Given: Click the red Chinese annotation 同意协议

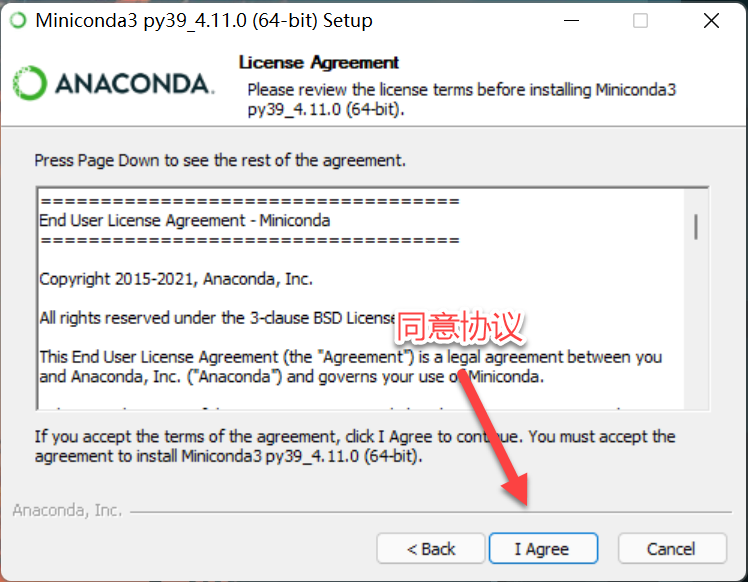Looking at the screenshot, I should (x=459, y=327).
